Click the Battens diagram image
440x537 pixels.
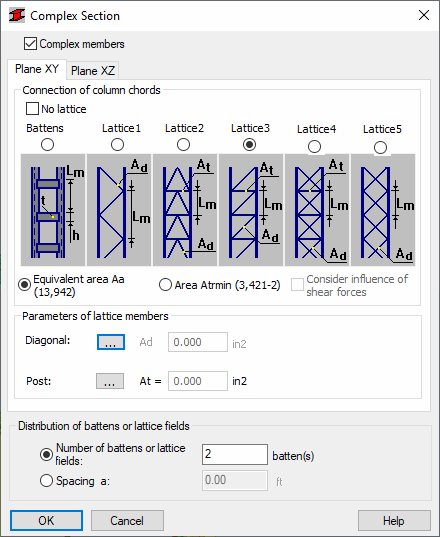[x=53, y=210]
